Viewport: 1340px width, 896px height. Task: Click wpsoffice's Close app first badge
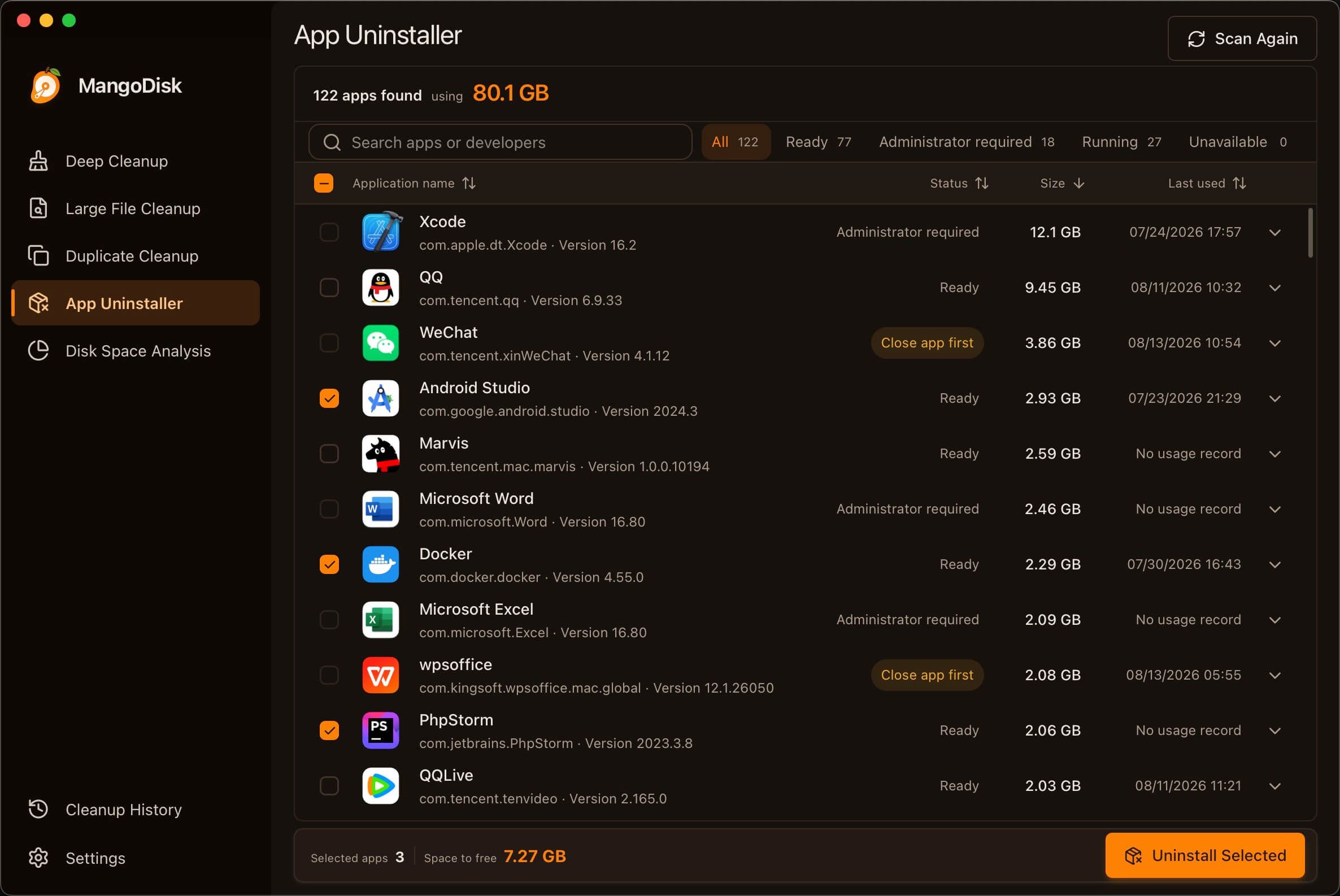tap(927, 675)
